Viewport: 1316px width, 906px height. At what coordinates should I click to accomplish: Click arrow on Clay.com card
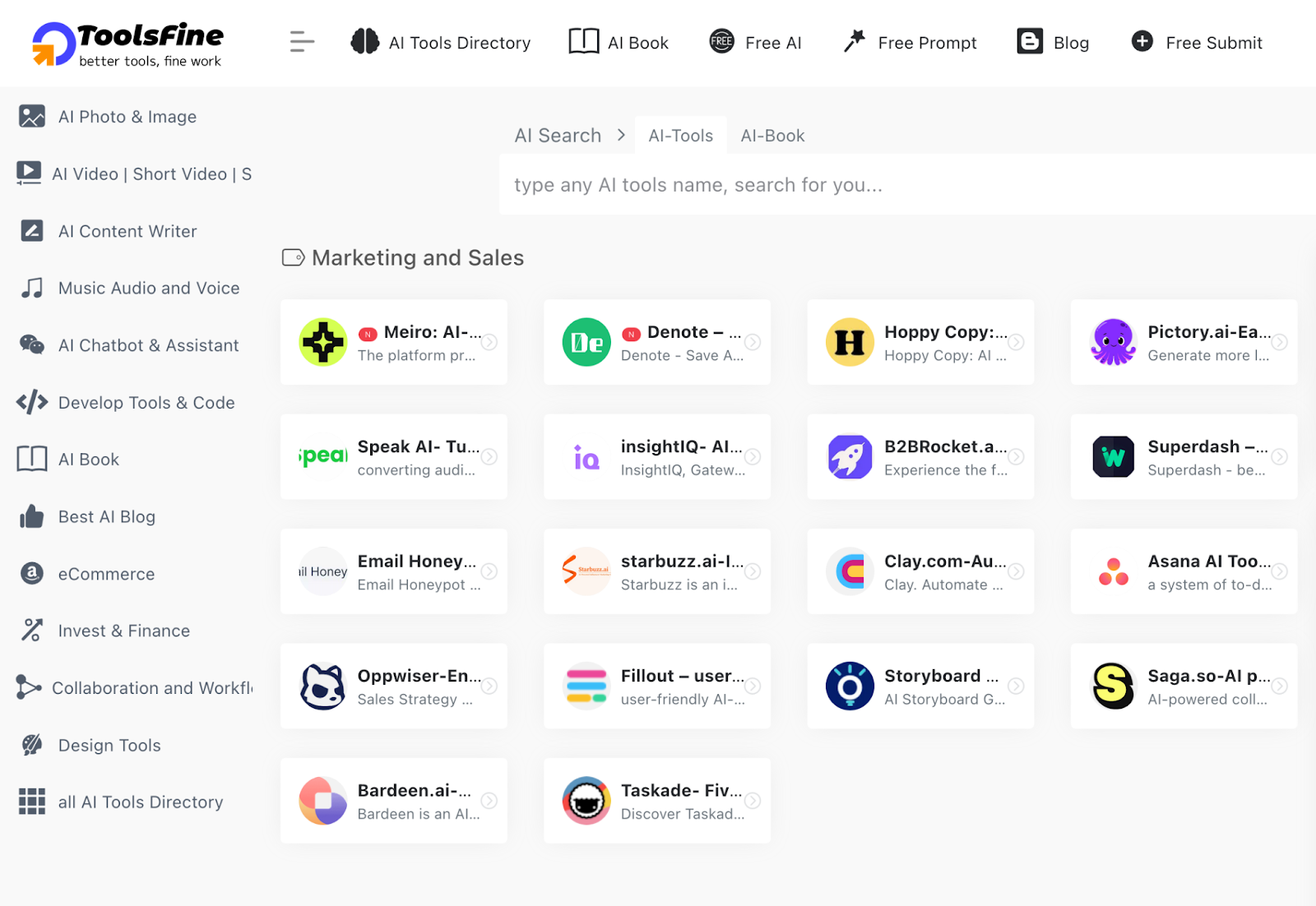1017,571
